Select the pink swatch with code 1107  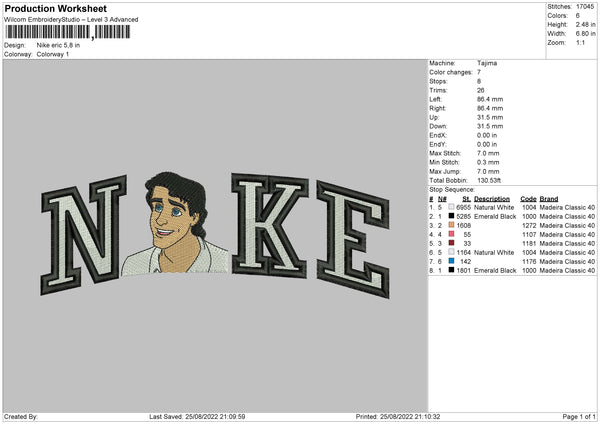click(451, 234)
